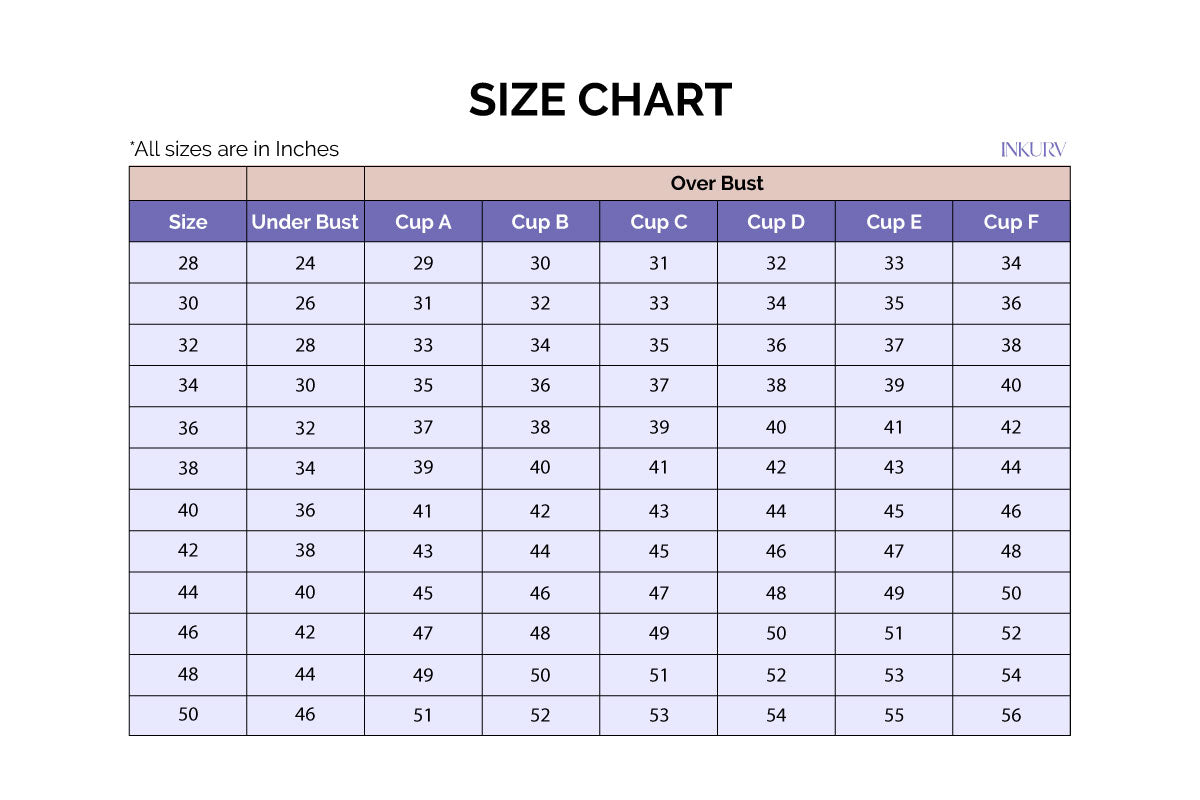This screenshot has height=800, width=1200.
Task: Select the Cup C column header
Action: 658,222
